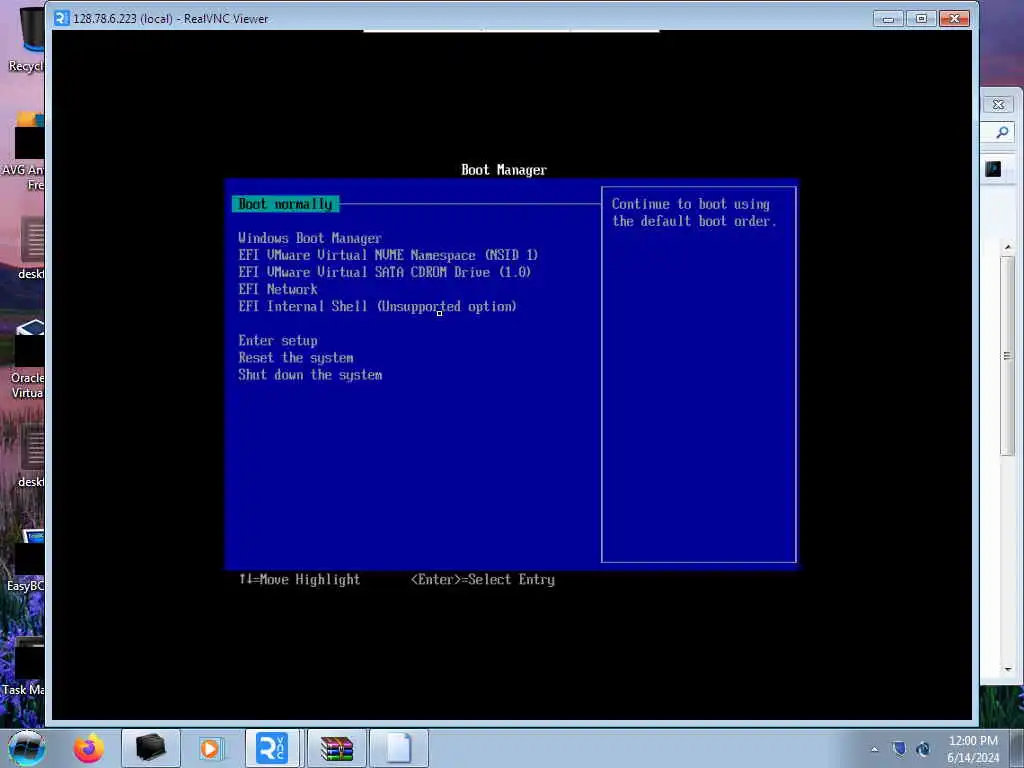Open the AVG Antivirus desktop shortcut

[x=25, y=152]
